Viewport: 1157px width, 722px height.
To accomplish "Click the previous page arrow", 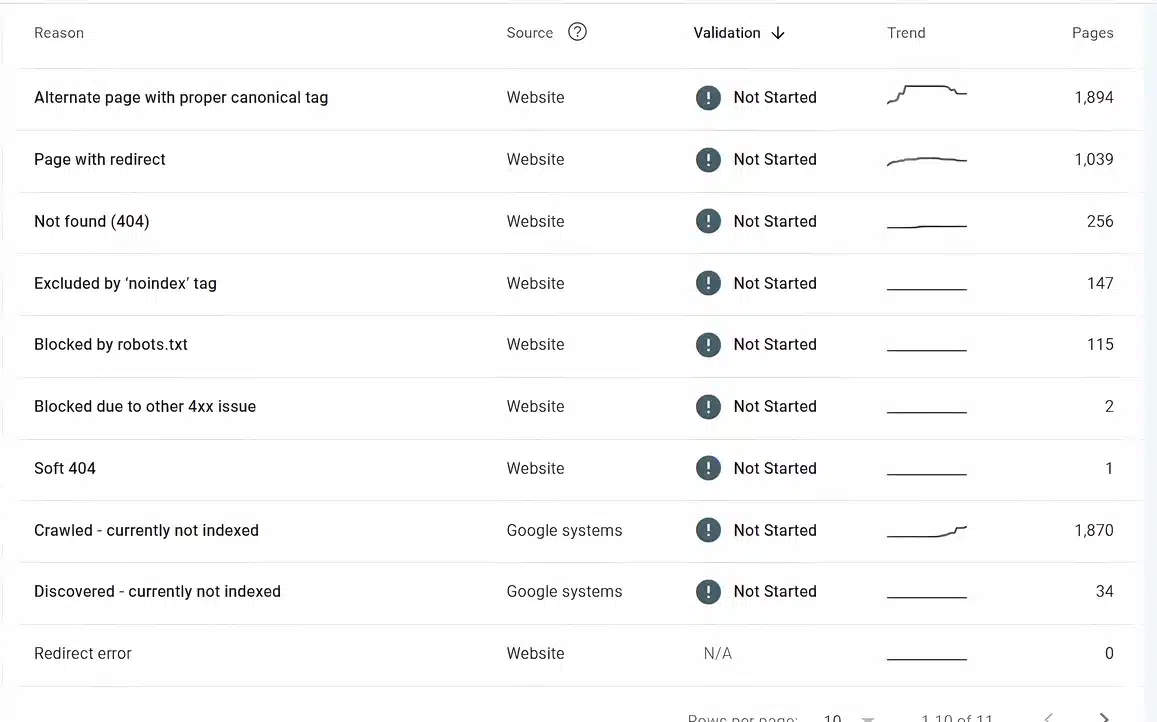I will pyautogui.click(x=1046, y=717).
